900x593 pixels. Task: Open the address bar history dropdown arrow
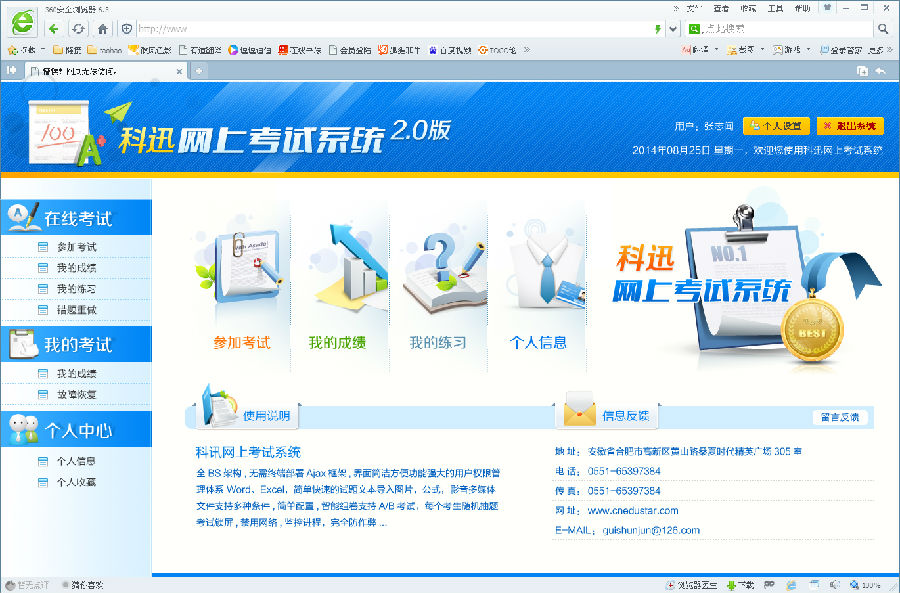(673, 29)
